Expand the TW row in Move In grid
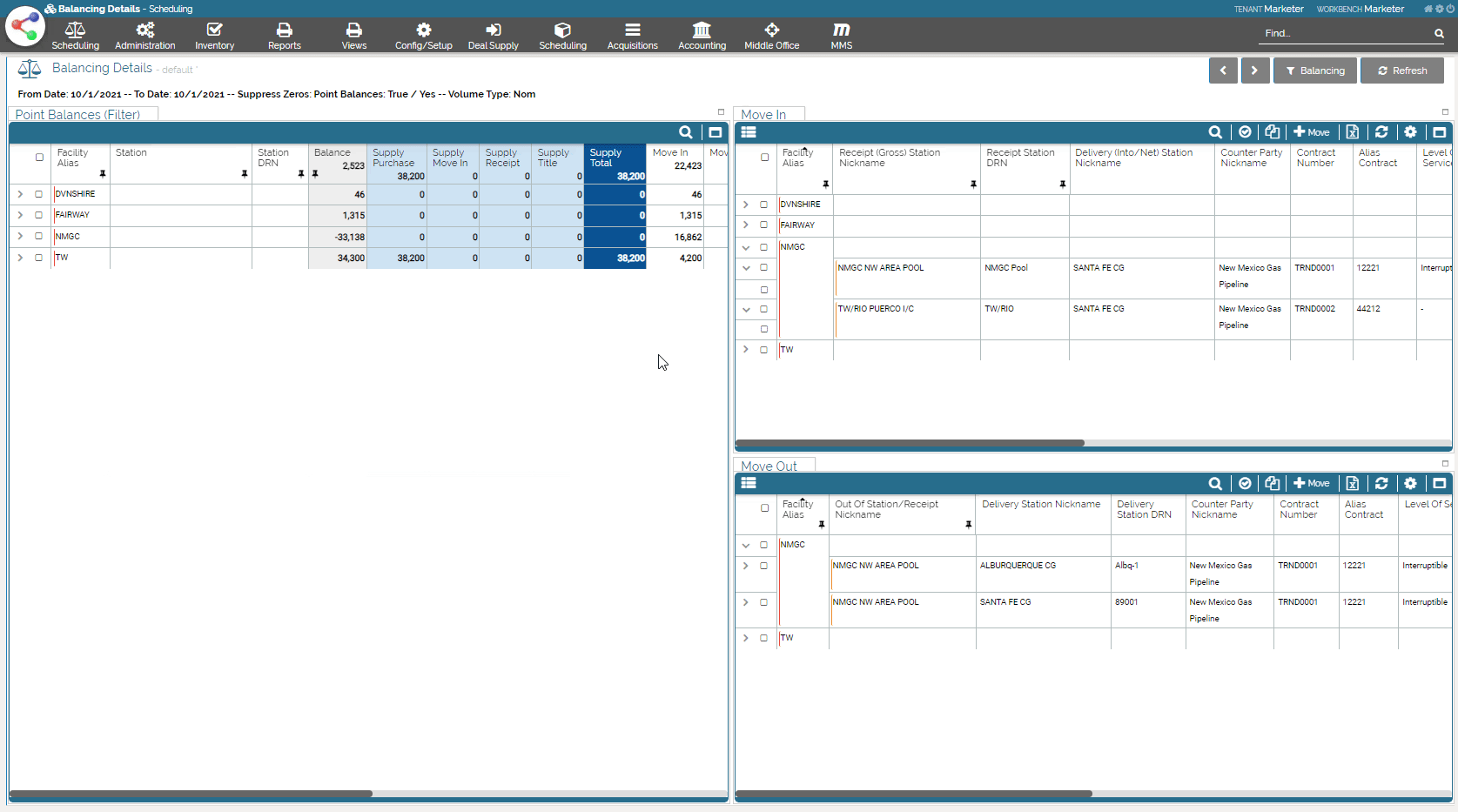This screenshot has width=1458, height=812. click(x=746, y=349)
